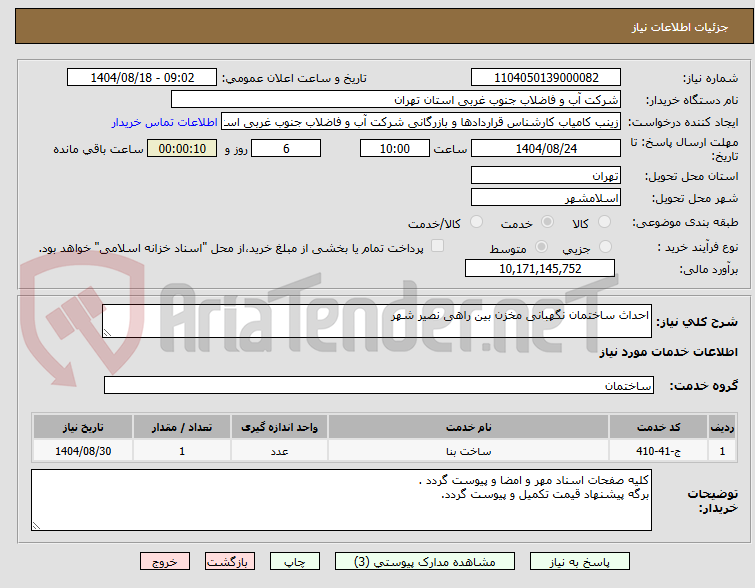Click the buyer organization name field
Image resolution: width=755 pixels, height=588 pixels.
396,100
